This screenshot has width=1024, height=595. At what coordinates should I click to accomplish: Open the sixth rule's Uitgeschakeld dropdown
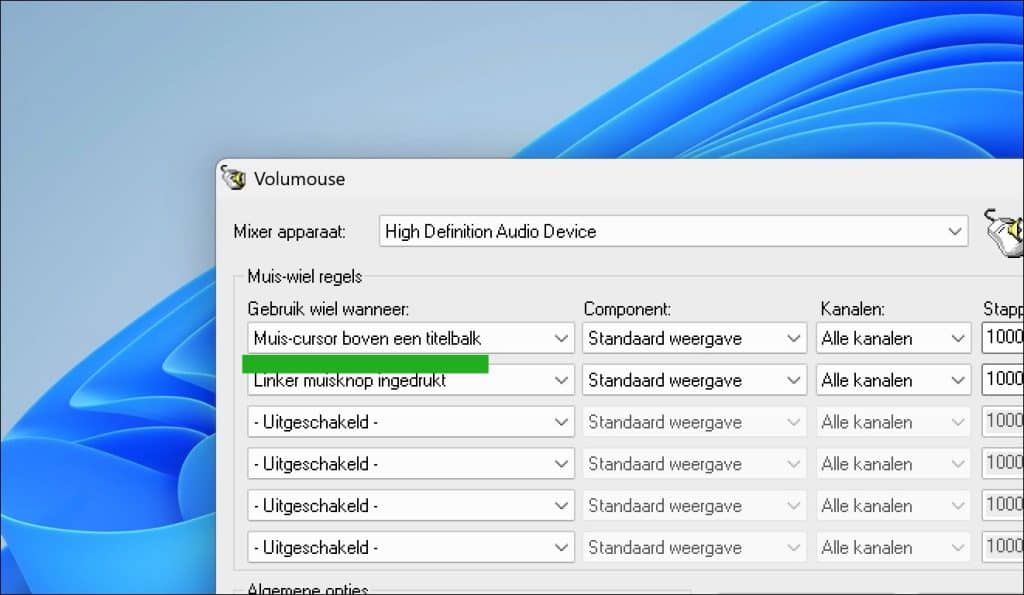pos(411,547)
